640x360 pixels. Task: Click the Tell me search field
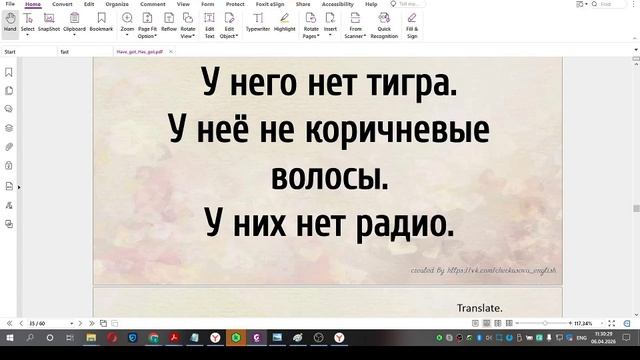(x=407, y=4)
